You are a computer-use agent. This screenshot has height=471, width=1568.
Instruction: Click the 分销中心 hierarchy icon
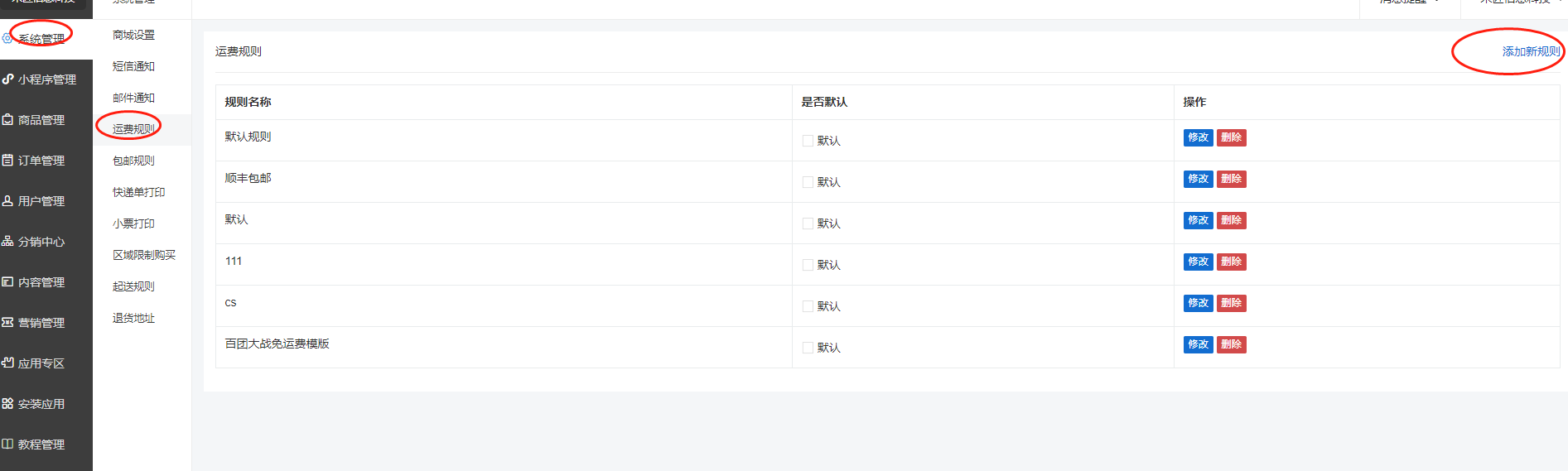[x=7, y=241]
